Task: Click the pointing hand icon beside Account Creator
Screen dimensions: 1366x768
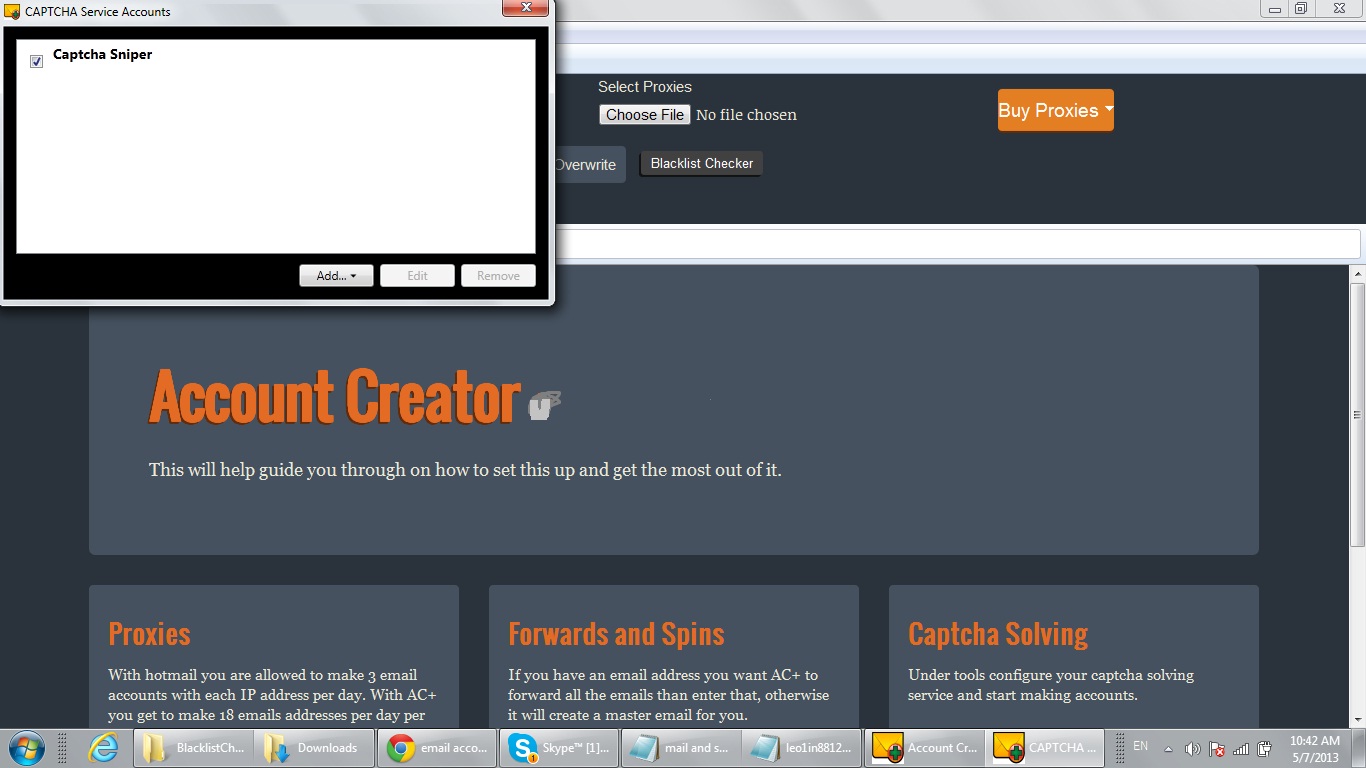Action: (x=543, y=405)
